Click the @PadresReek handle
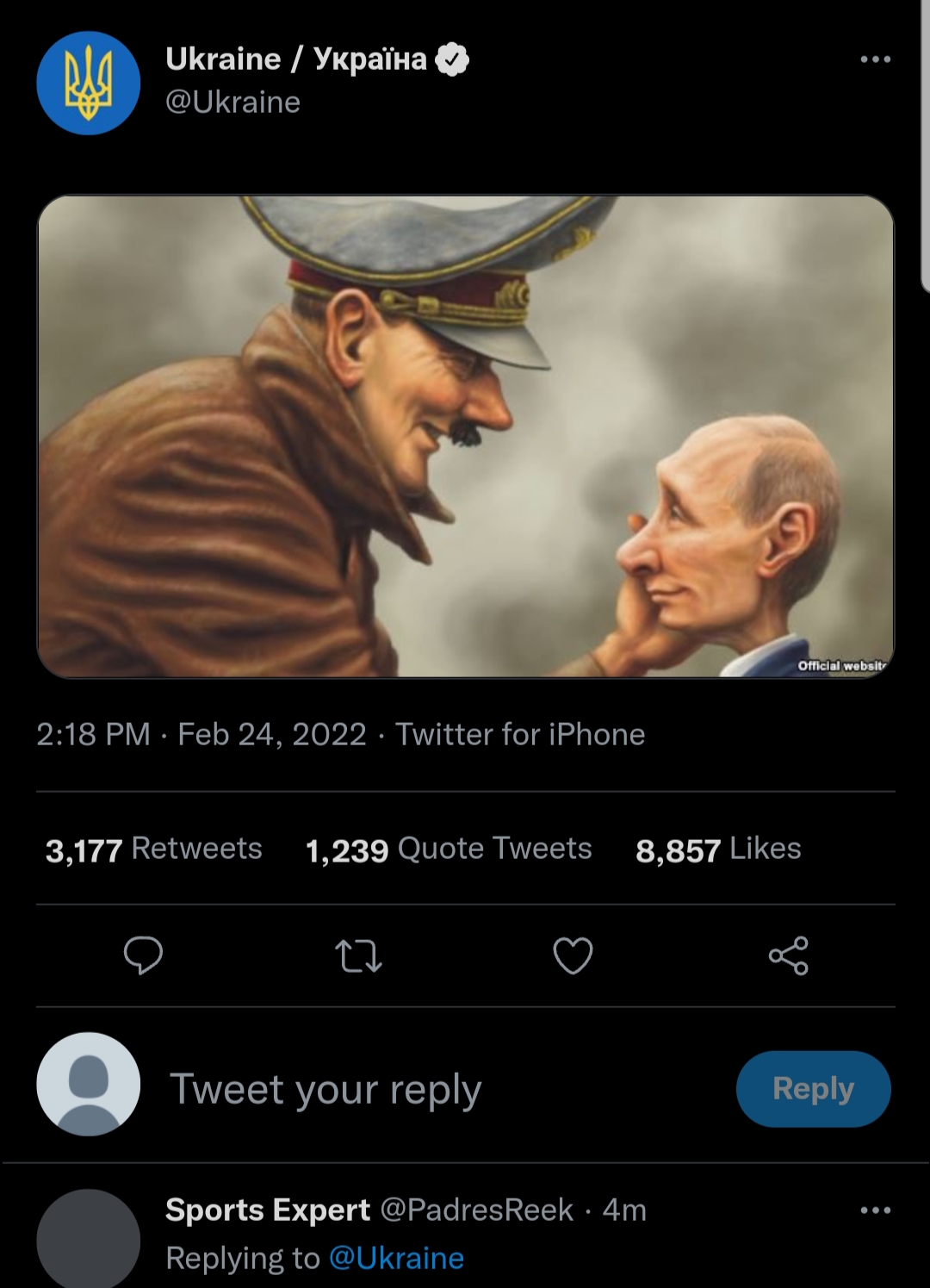 [476, 1210]
